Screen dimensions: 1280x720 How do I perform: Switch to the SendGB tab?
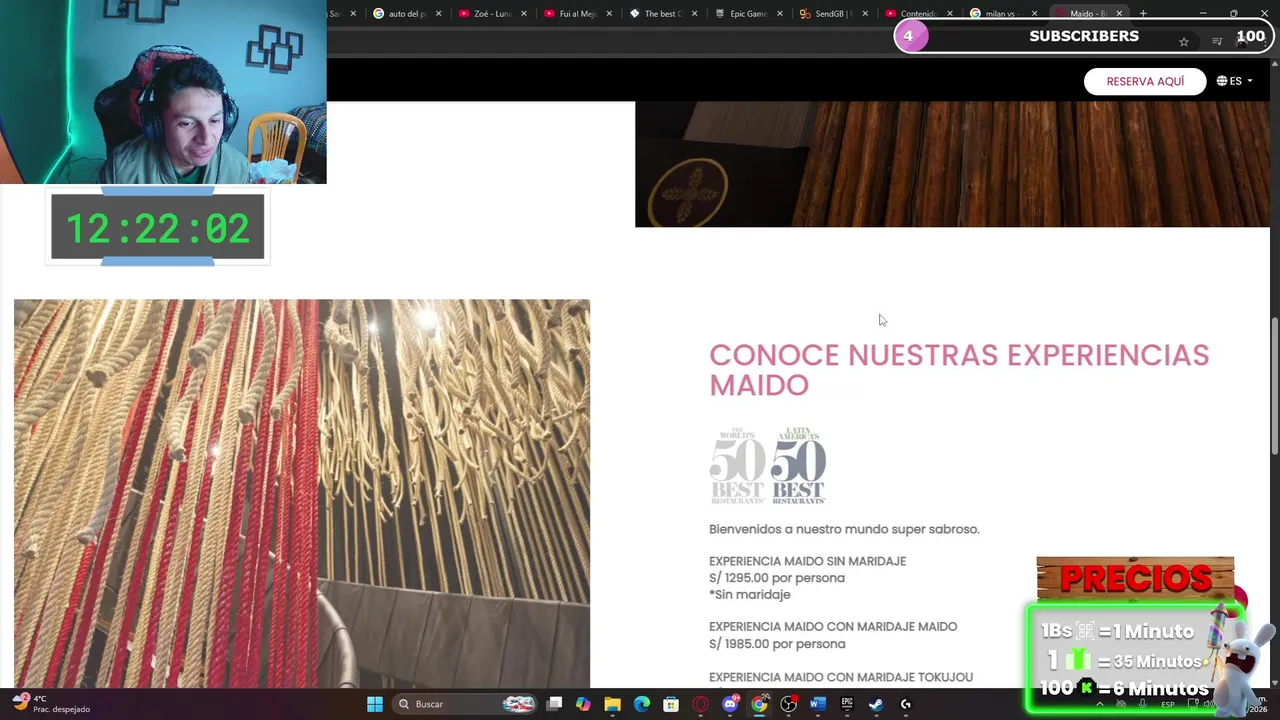pyautogui.click(x=833, y=13)
